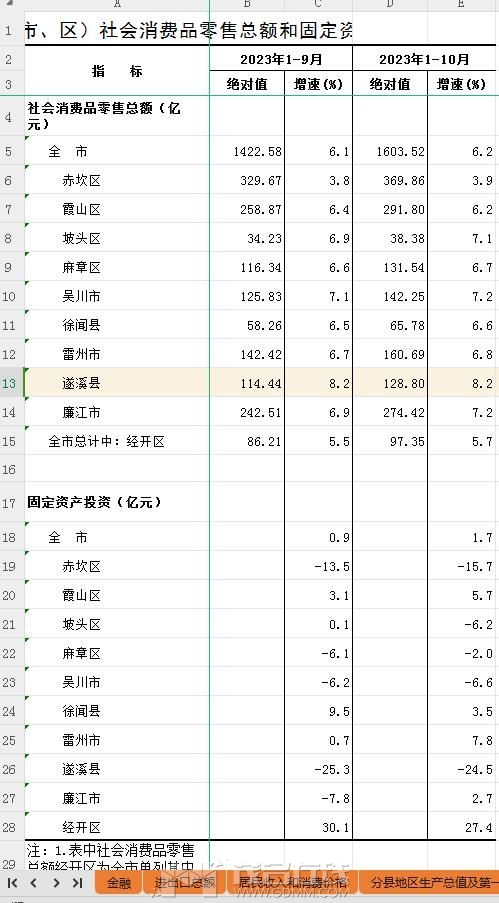This screenshot has width=499, height=903.
Task: Open the 分县地区生产总值 sheet tab
Action: [428, 882]
